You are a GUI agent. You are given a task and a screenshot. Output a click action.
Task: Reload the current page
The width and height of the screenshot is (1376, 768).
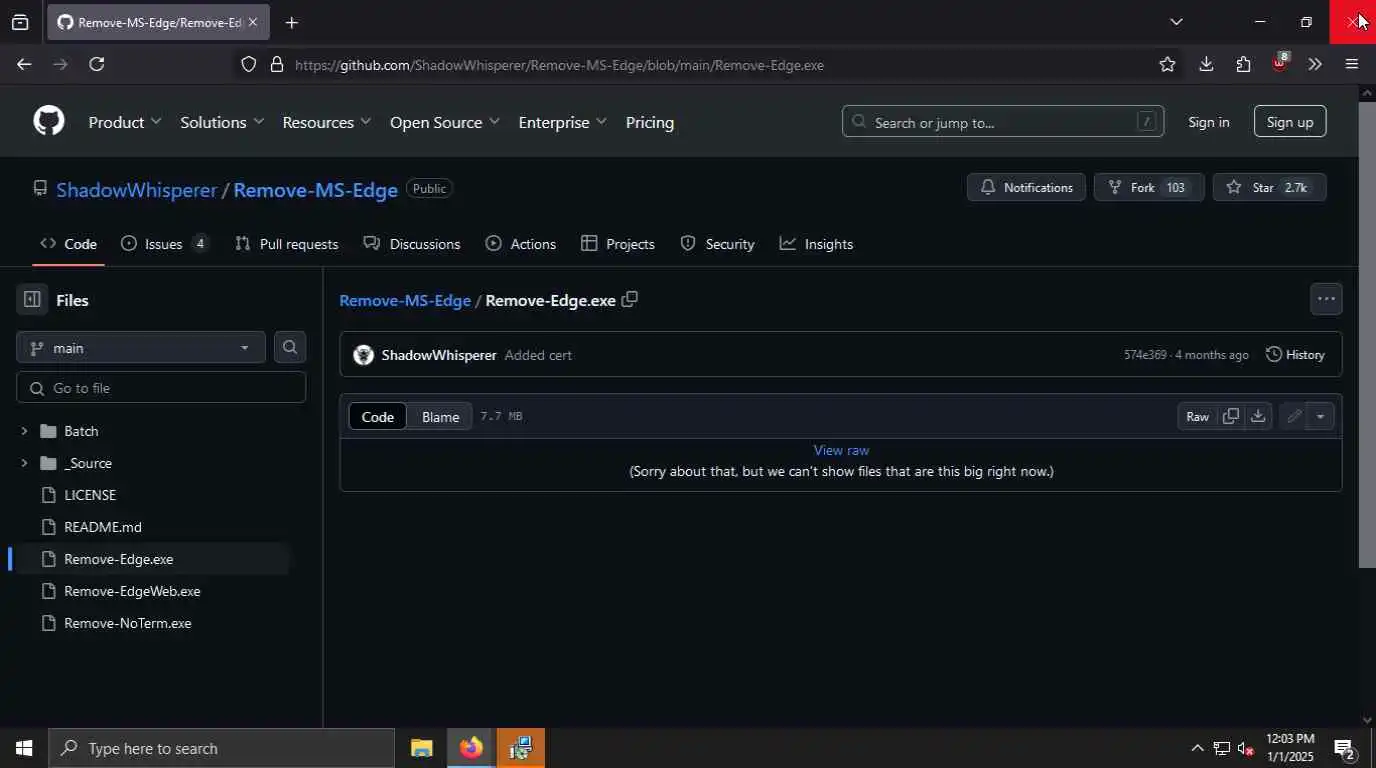pyautogui.click(x=97, y=64)
